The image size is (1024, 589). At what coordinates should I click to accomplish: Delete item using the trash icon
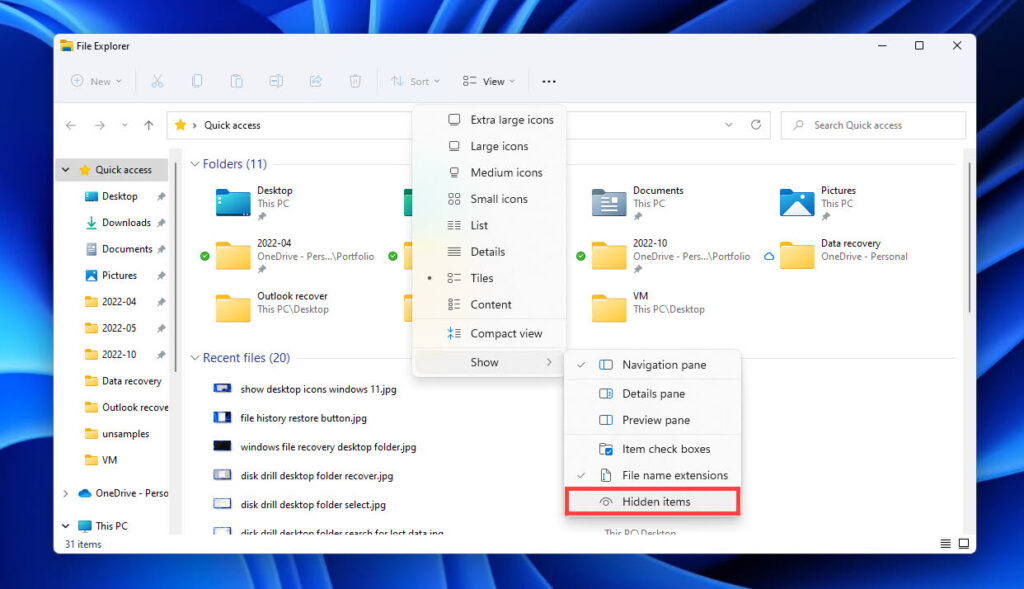(x=355, y=81)
